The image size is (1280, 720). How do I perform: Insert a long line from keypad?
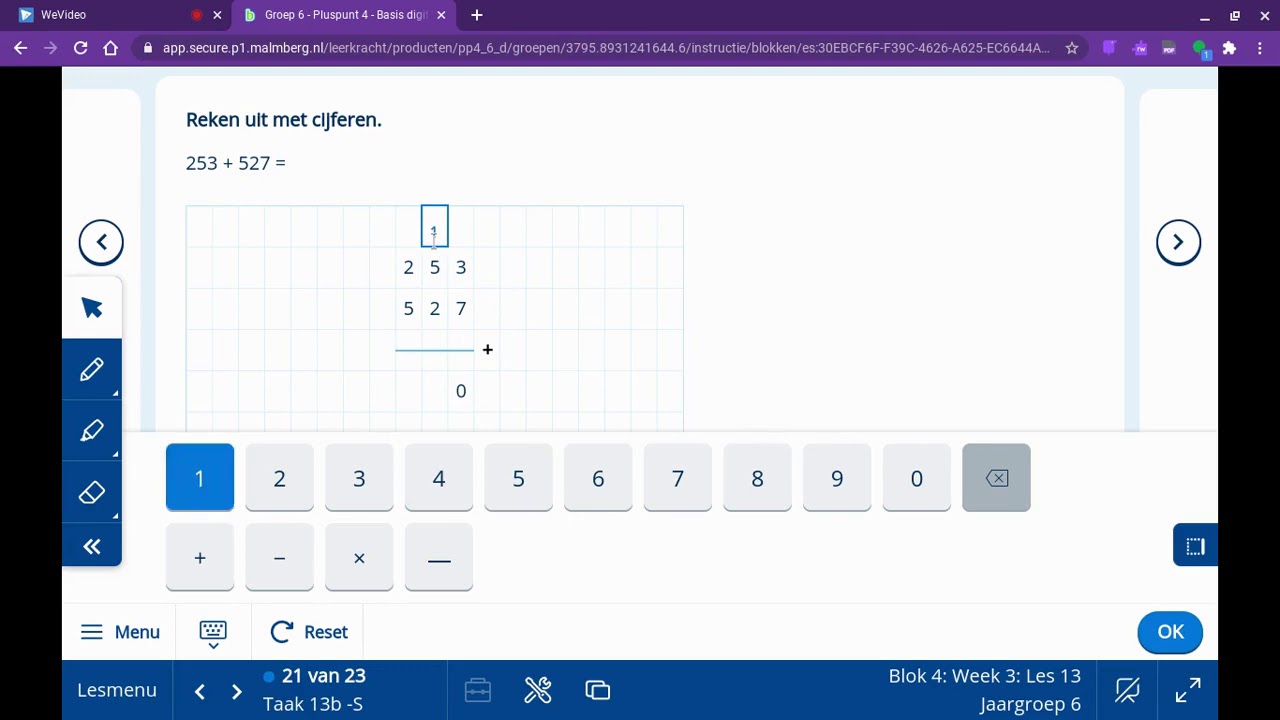tap(439, 558)
